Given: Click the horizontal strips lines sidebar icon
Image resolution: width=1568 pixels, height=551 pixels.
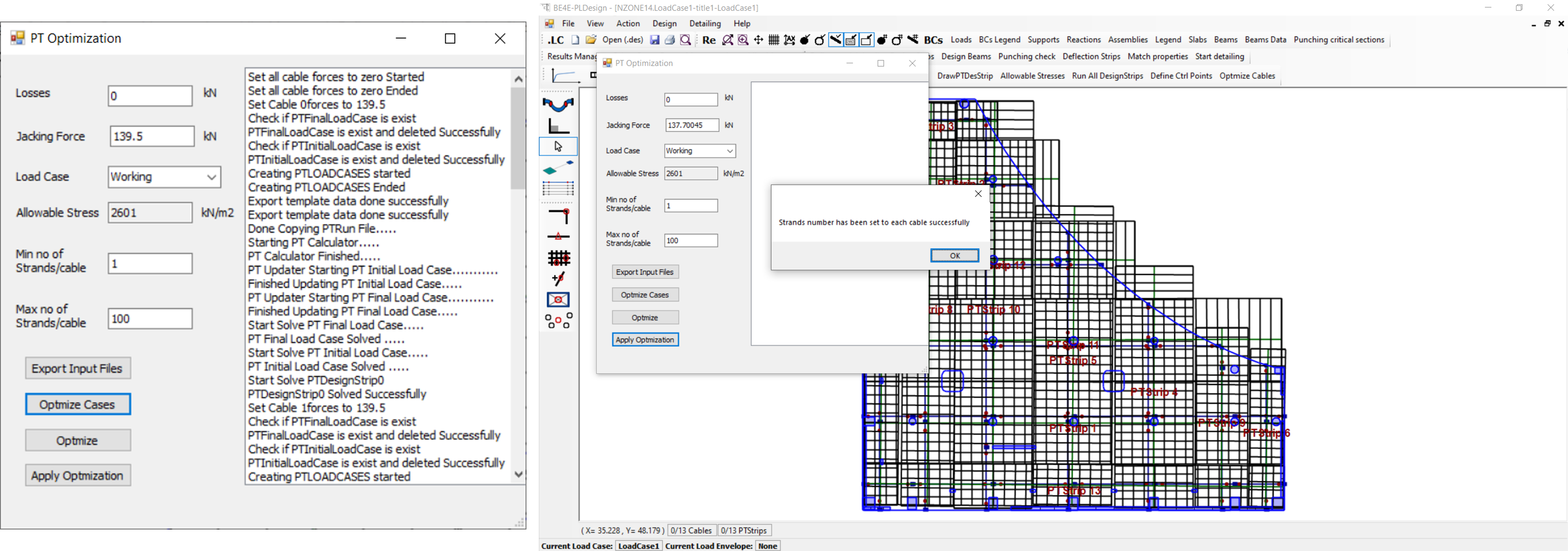Looking at the screenshot, I should point(558,188).
